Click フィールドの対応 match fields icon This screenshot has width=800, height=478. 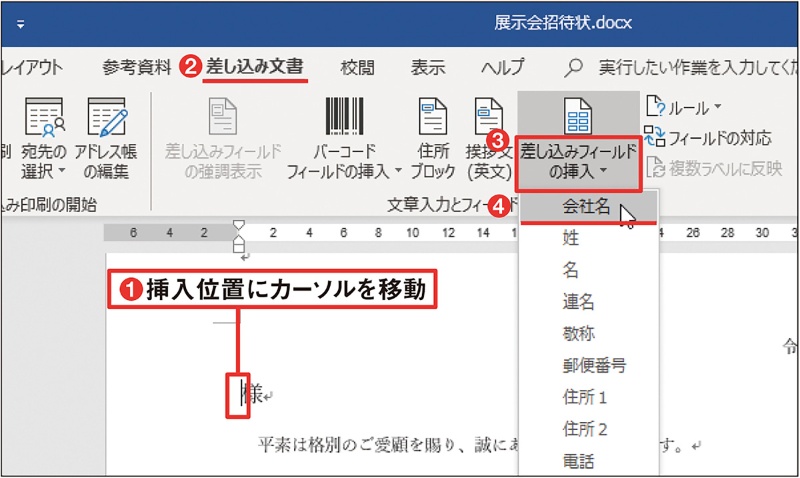click(x=655, y=137)
